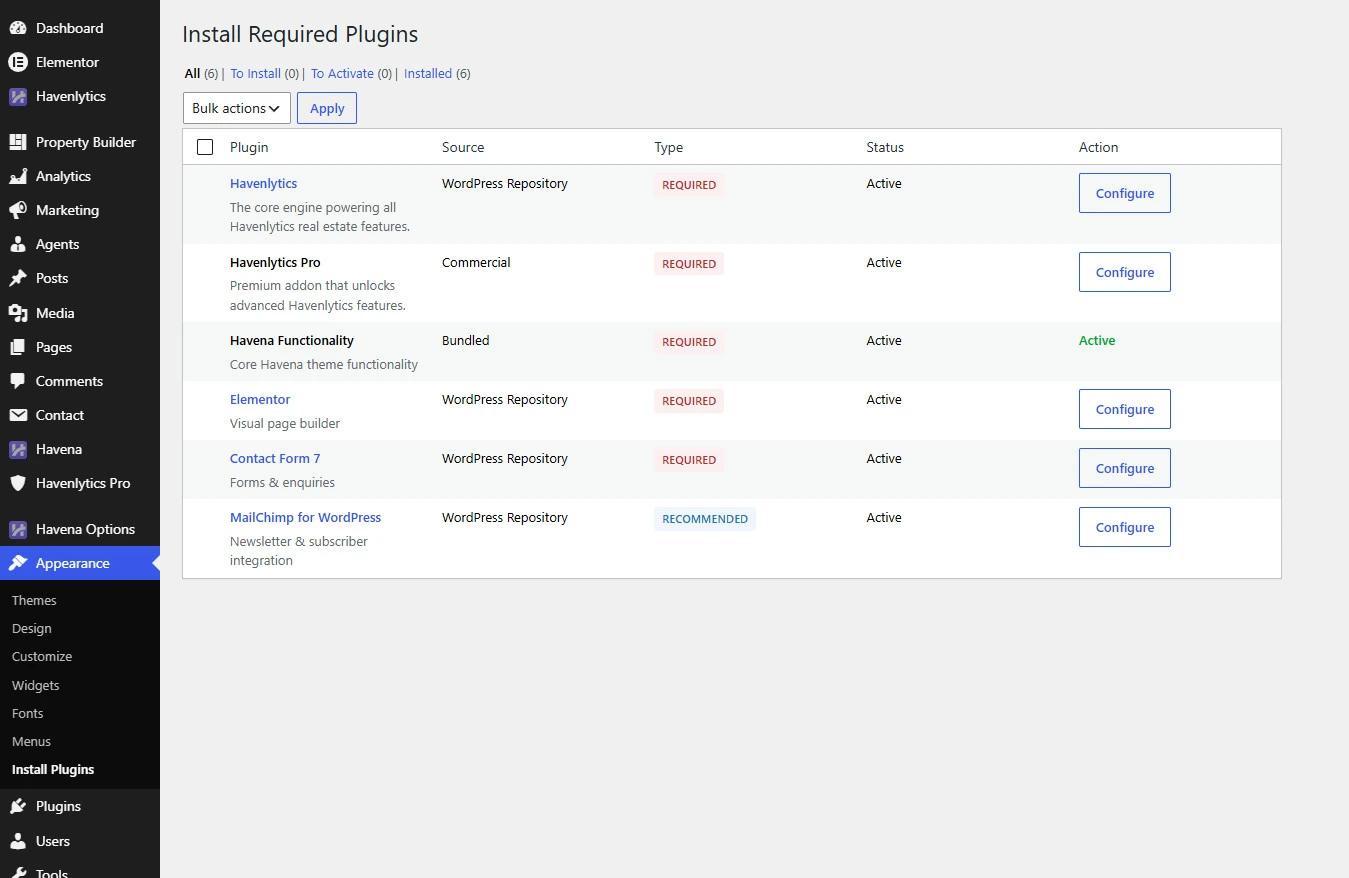Click the Havena menu icon
Image resolution: width=1349 pixels, height=878 pixels.
coord(18,449)
